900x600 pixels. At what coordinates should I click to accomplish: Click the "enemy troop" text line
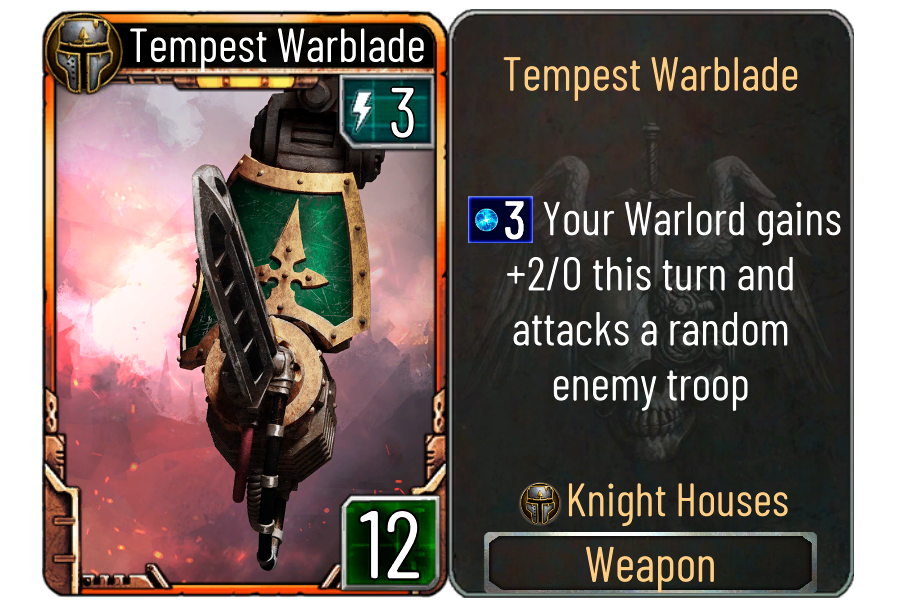[x=650, y=388]
